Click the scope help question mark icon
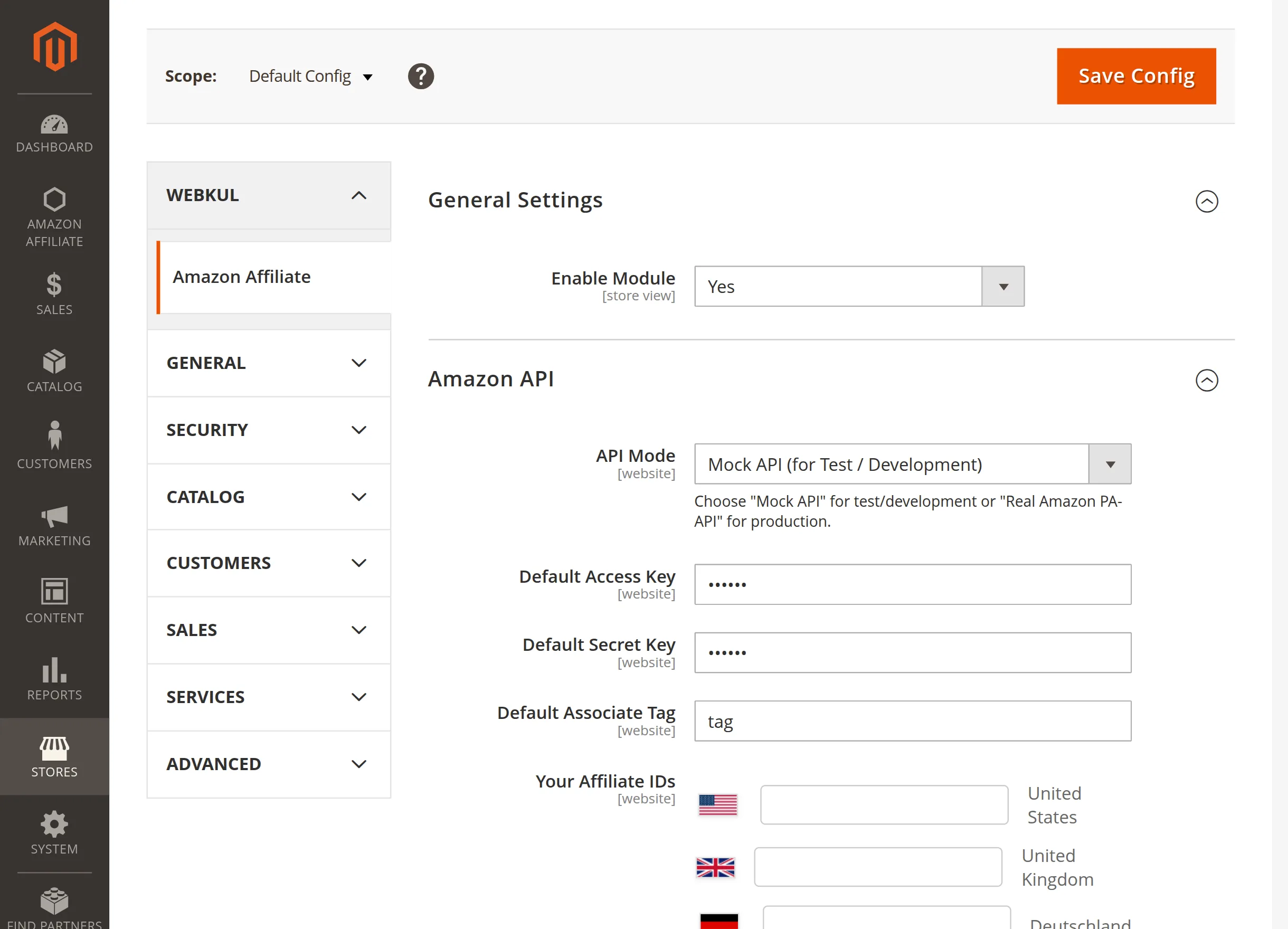The image size is (1288, 929). point(421,76)
